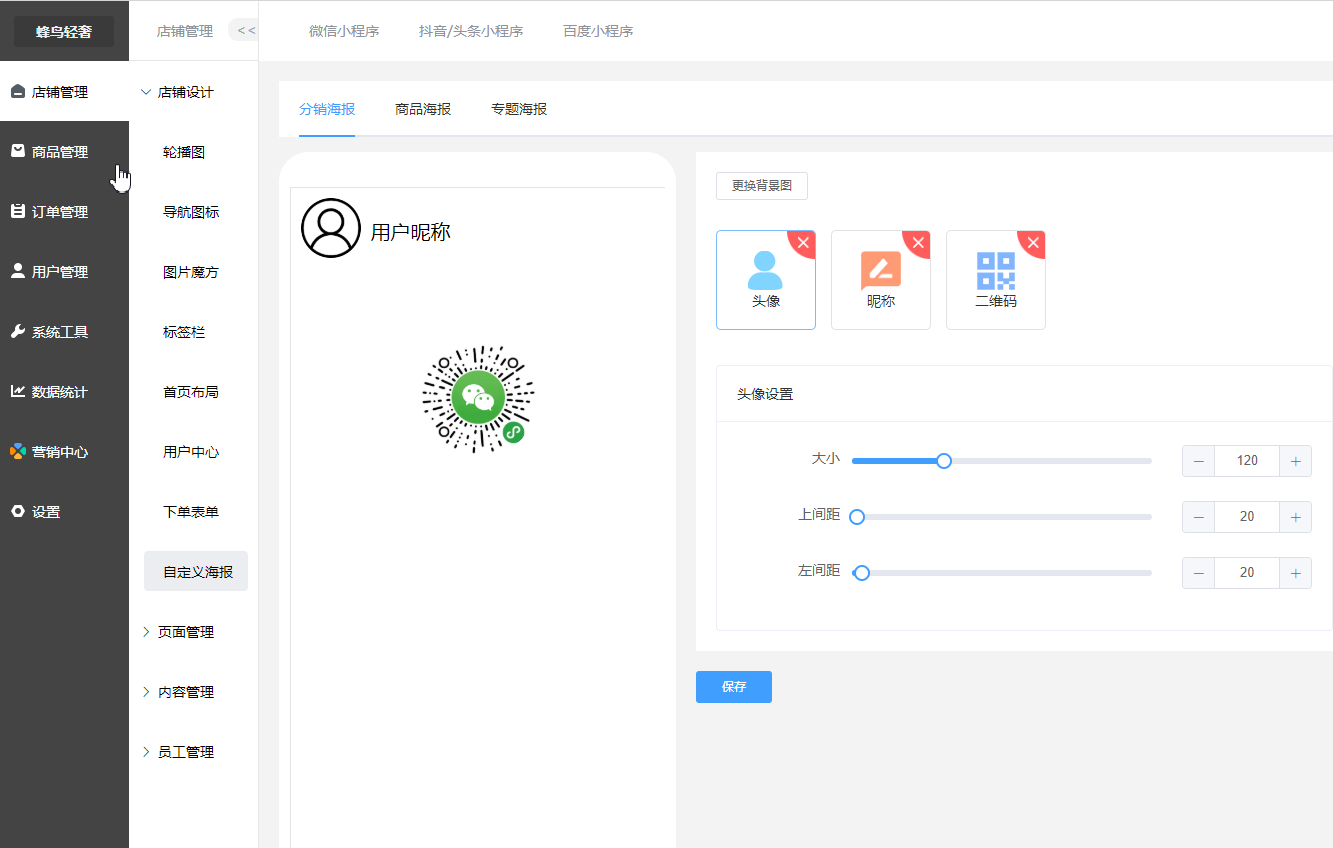Screen dimensions: 1333x848
Task: Open the 自定义海报 menu item
Action: pos(196,571)
